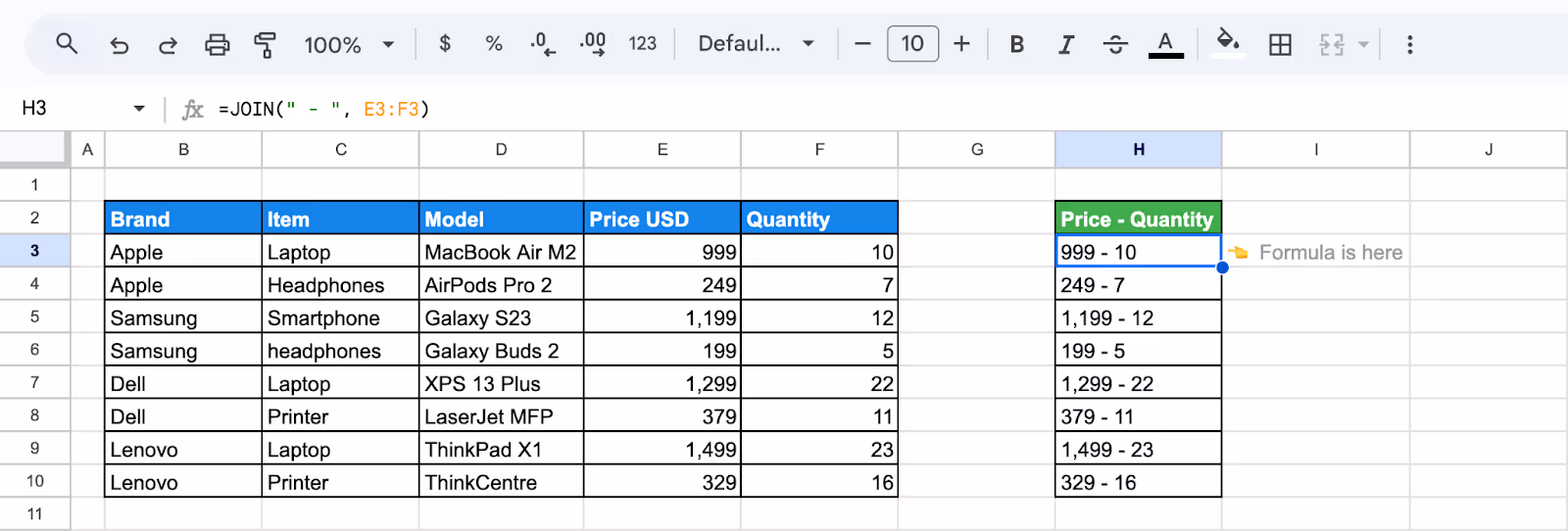This screenshot has width=1568, height=531.
Task: Select cell containing LaserJet MFP
Action: (x=502, y=416)
